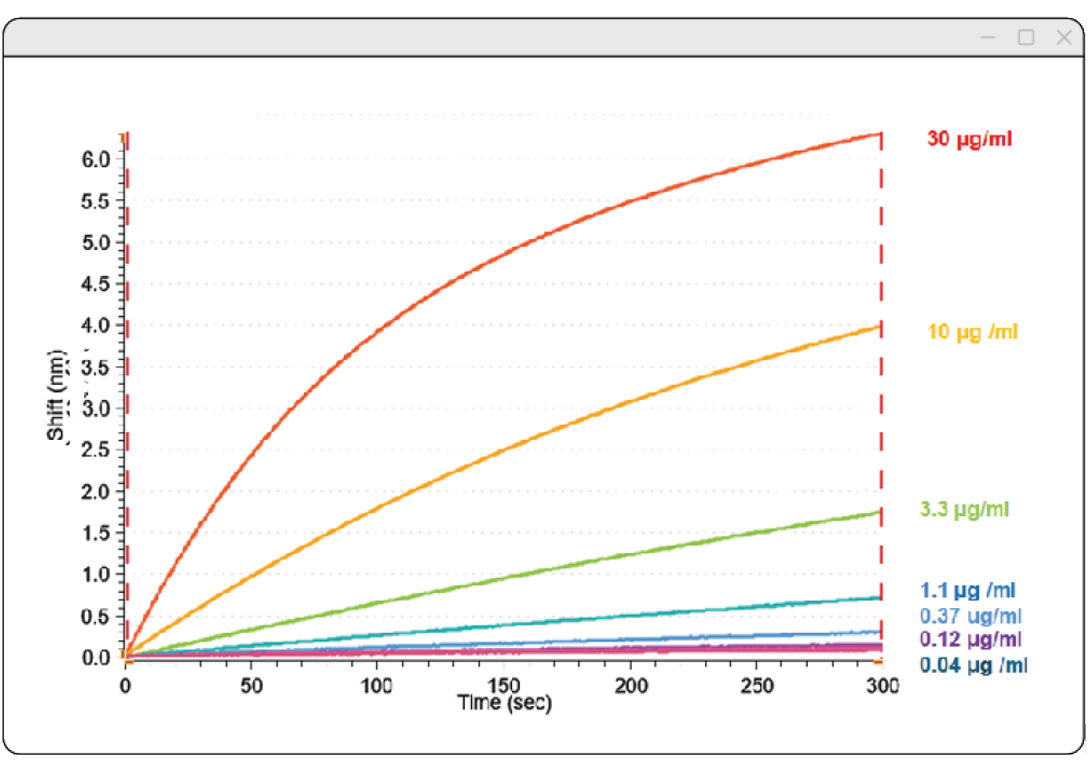Click the Time (sec) axis title
The height and width of the screenshot is (773, 1088).
click(504, 703)
